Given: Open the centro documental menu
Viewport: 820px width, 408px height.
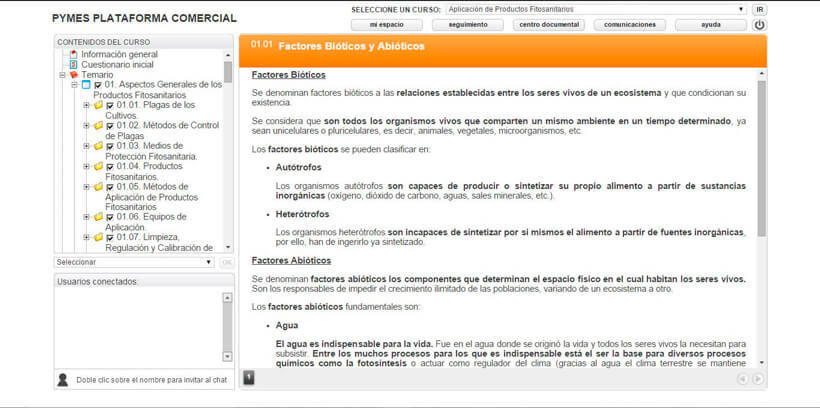Looking at the screenshot, I should coord(549,25).
